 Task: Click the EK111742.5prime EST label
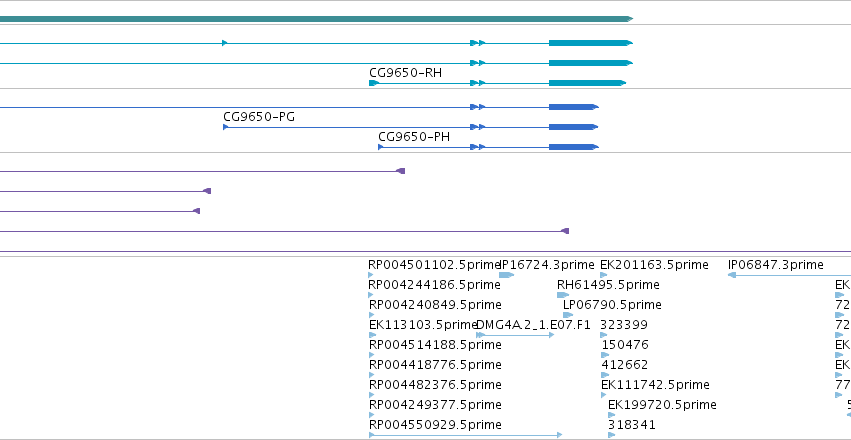pos(655,385)
